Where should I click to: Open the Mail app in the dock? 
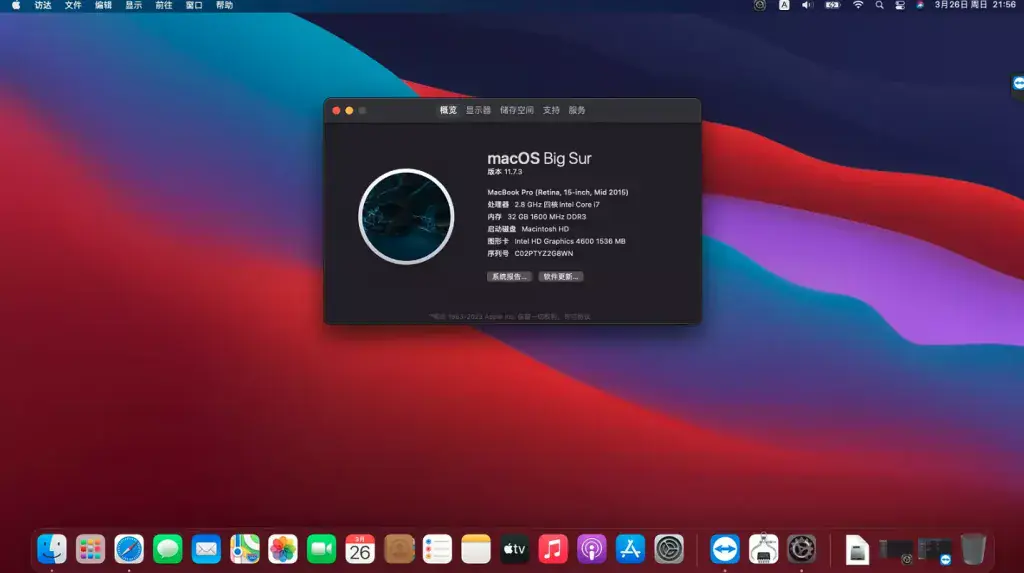pyautogui.click(x=206, y=549)
